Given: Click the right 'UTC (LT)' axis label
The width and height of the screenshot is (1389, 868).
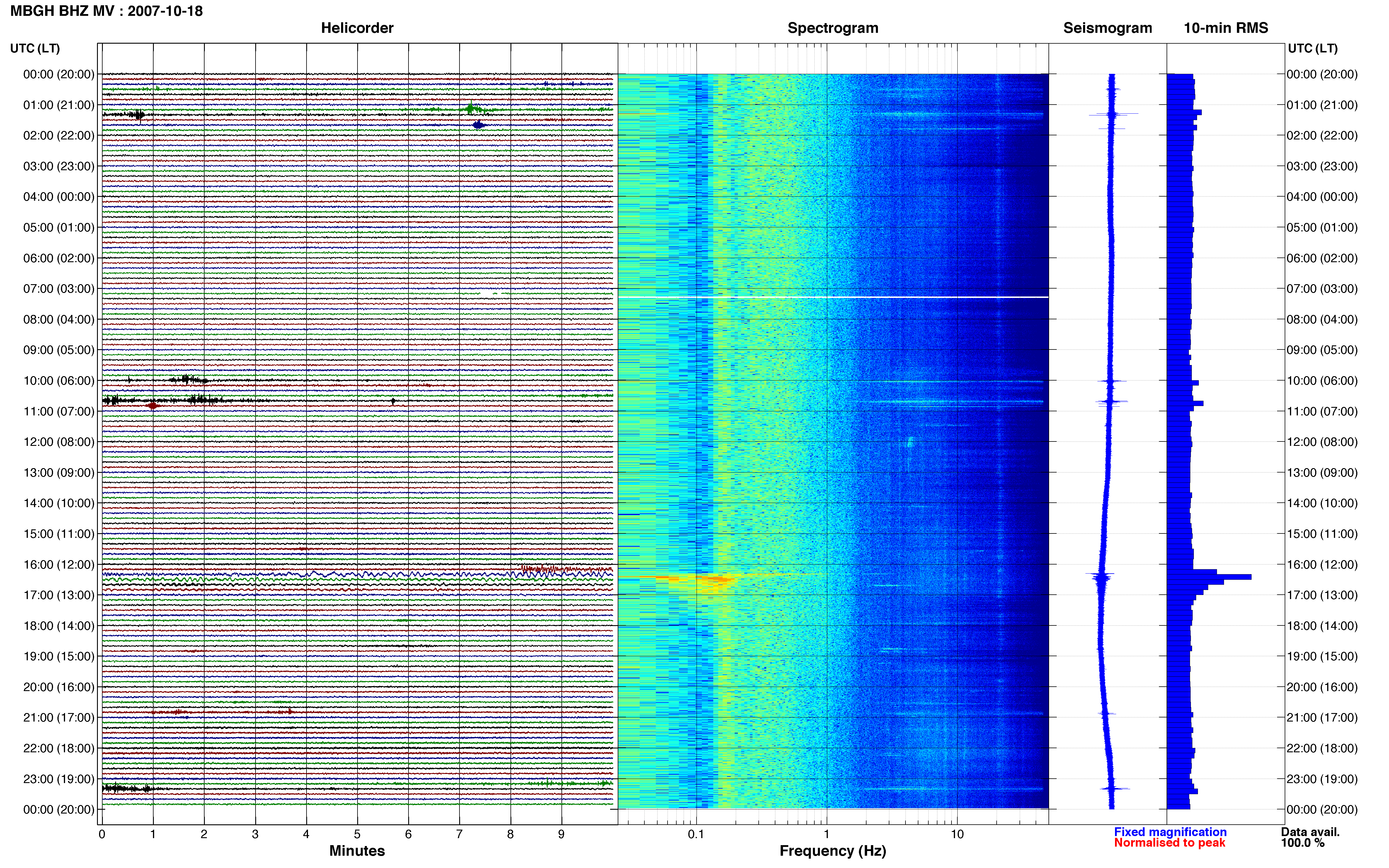Looking at the screenshot, I should [1313, 48].
